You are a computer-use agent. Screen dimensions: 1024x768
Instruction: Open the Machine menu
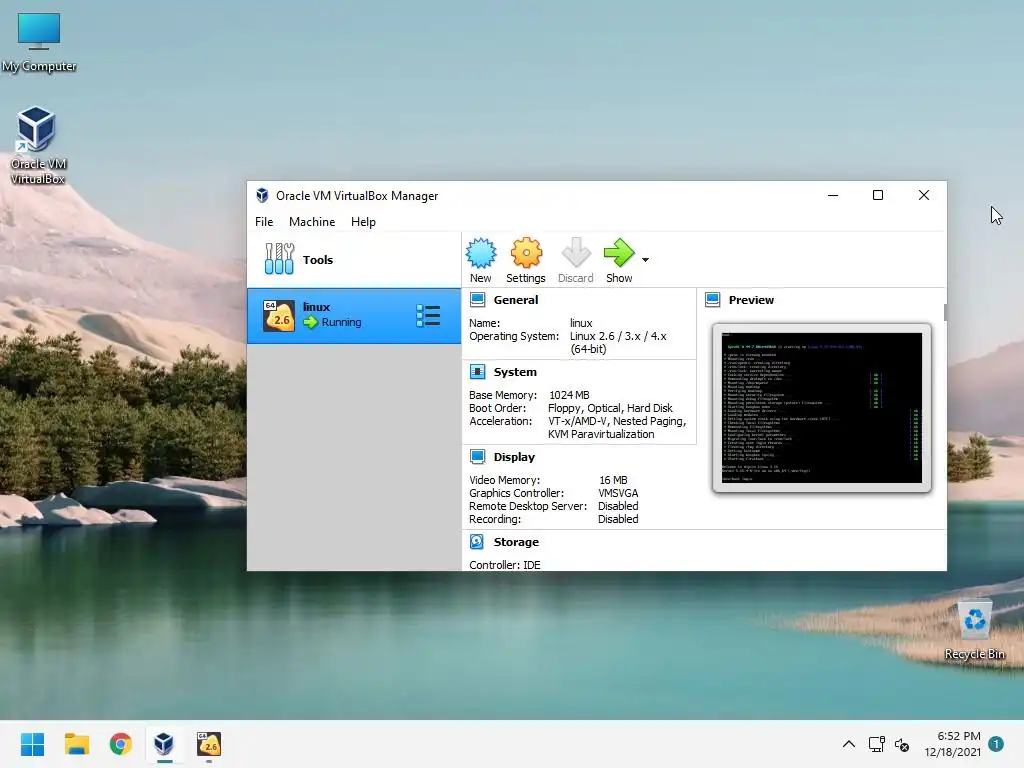[x=312, y=222]
